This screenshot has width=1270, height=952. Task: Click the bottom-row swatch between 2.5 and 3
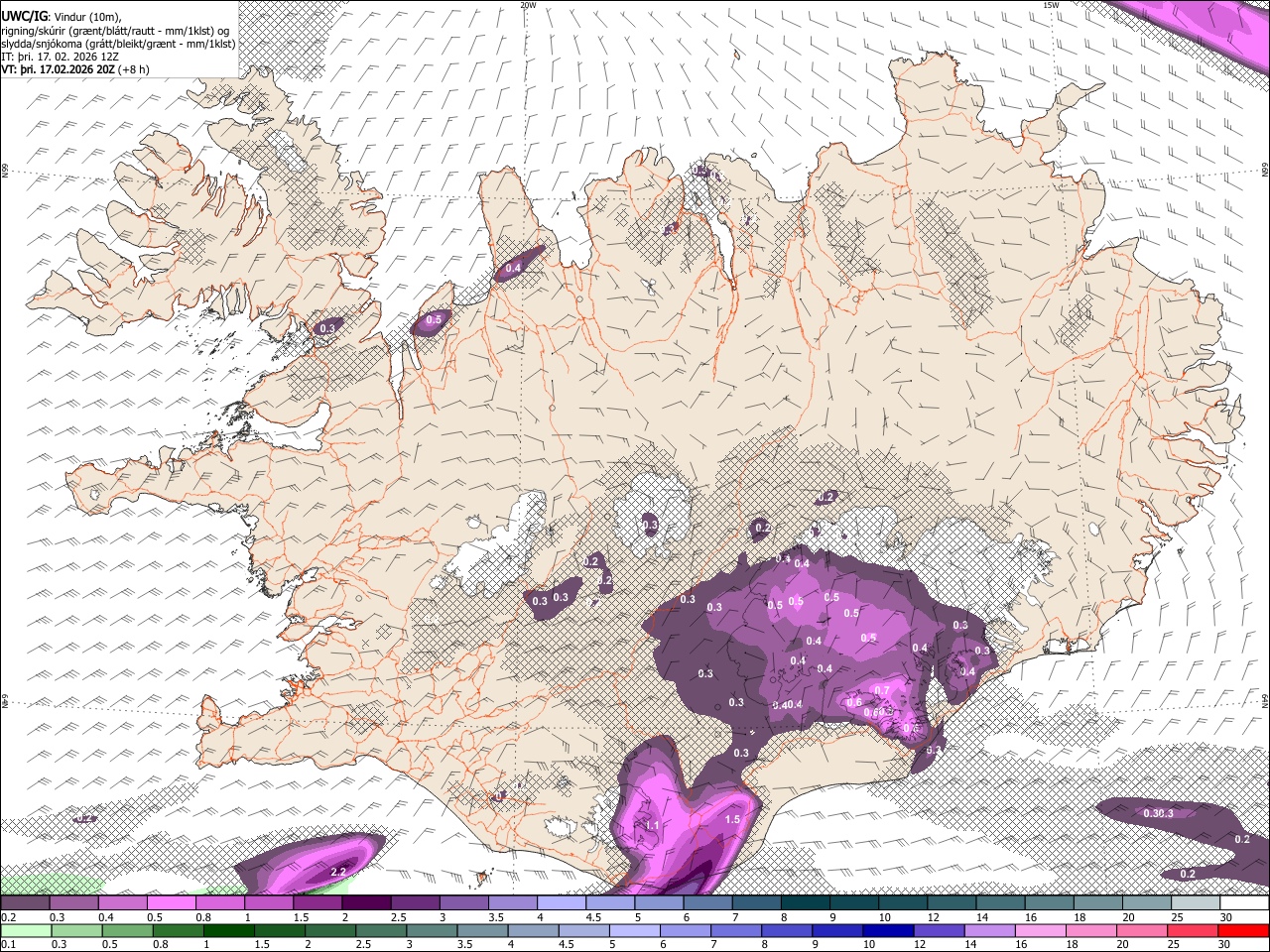pyautogui.click(x=382, y=931)
